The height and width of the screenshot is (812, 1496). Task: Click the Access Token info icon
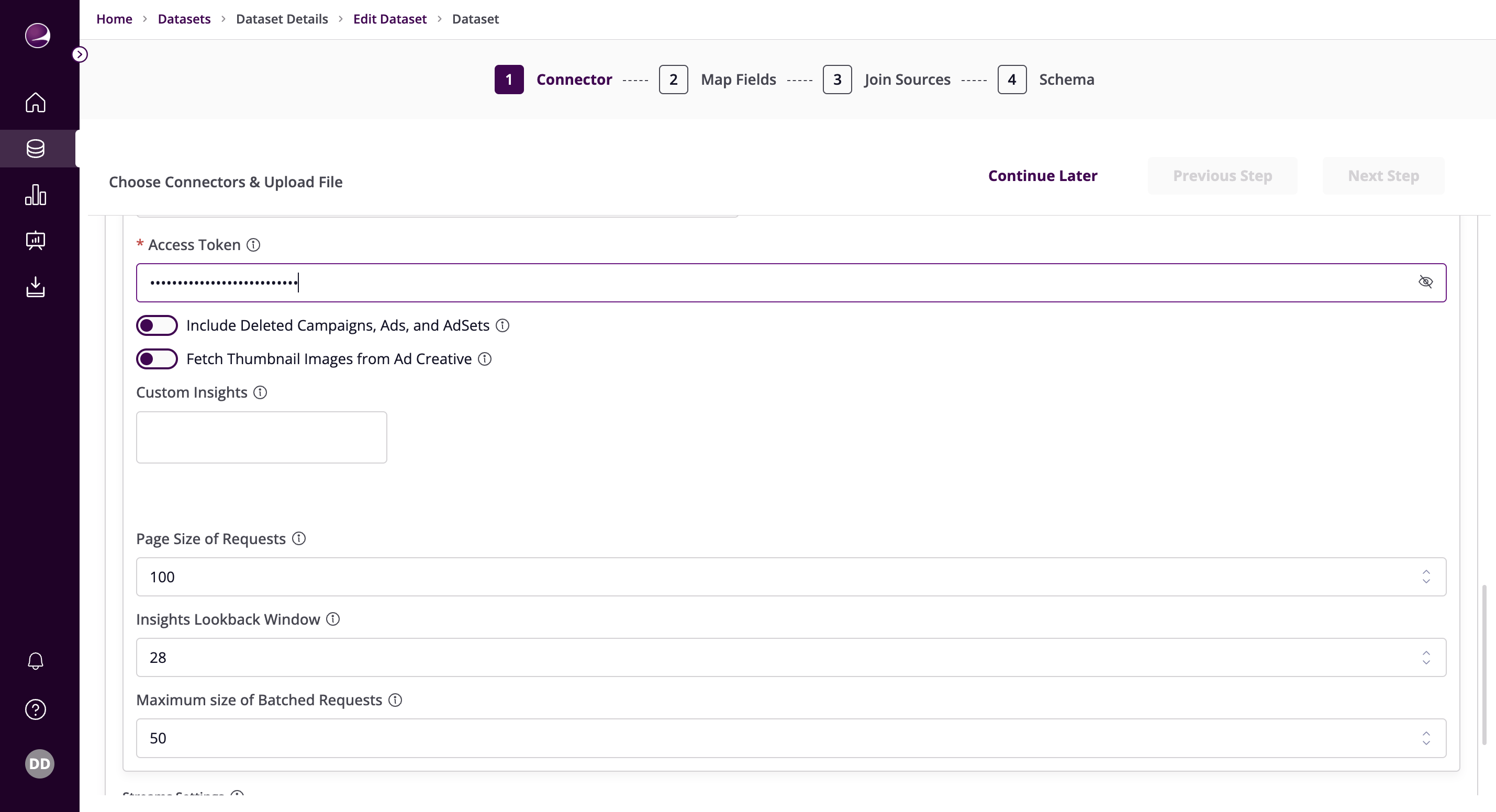253,245
